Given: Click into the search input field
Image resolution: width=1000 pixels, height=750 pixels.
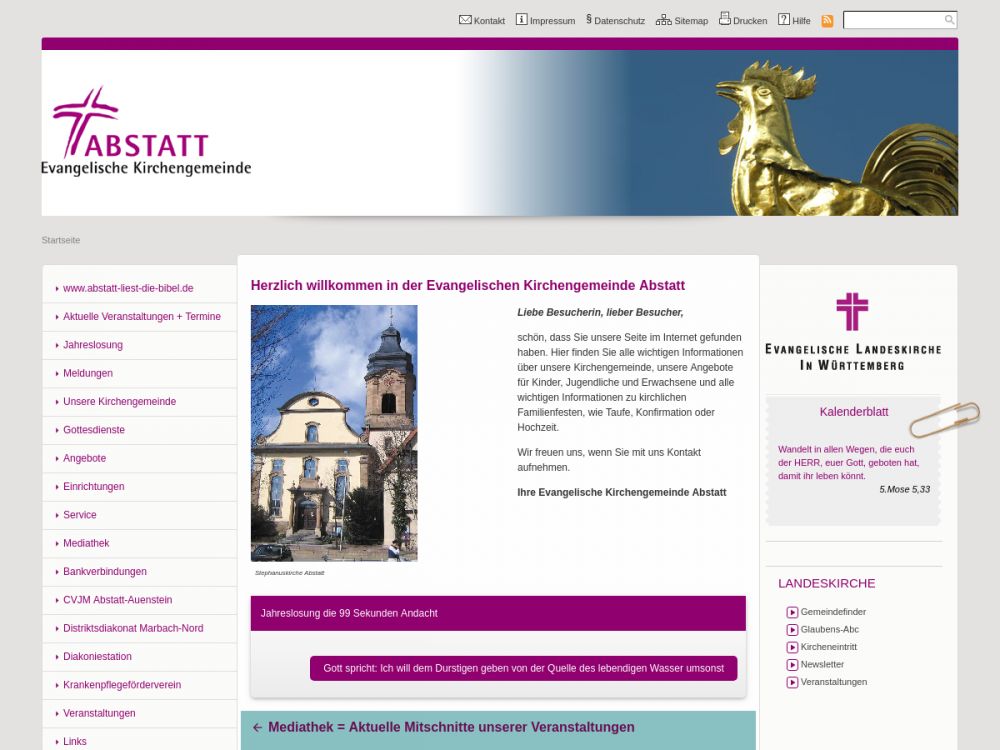Looking at the screenshot, I should click(x=892, y=20).
